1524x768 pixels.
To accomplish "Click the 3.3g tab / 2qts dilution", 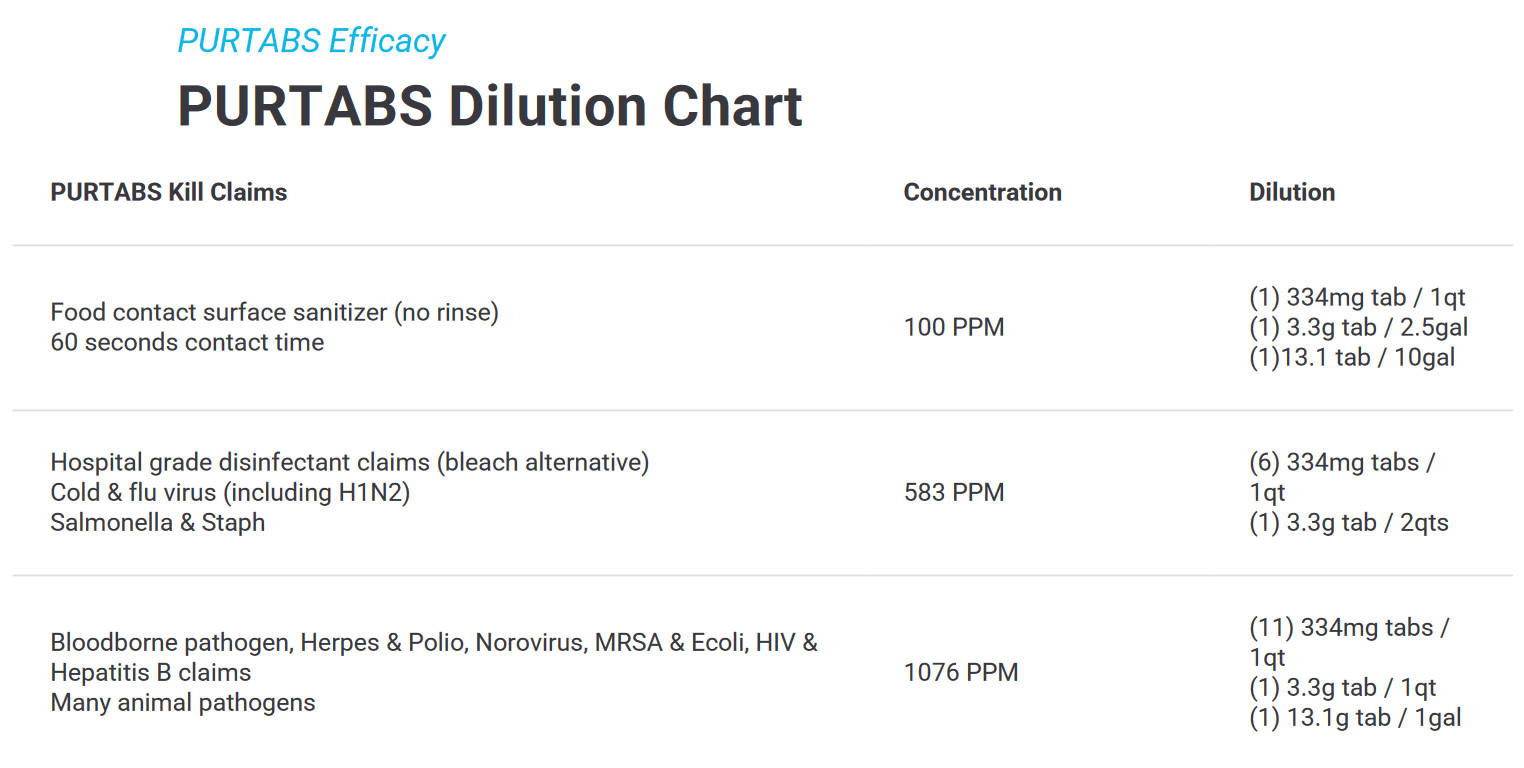I will point(1348,522).
